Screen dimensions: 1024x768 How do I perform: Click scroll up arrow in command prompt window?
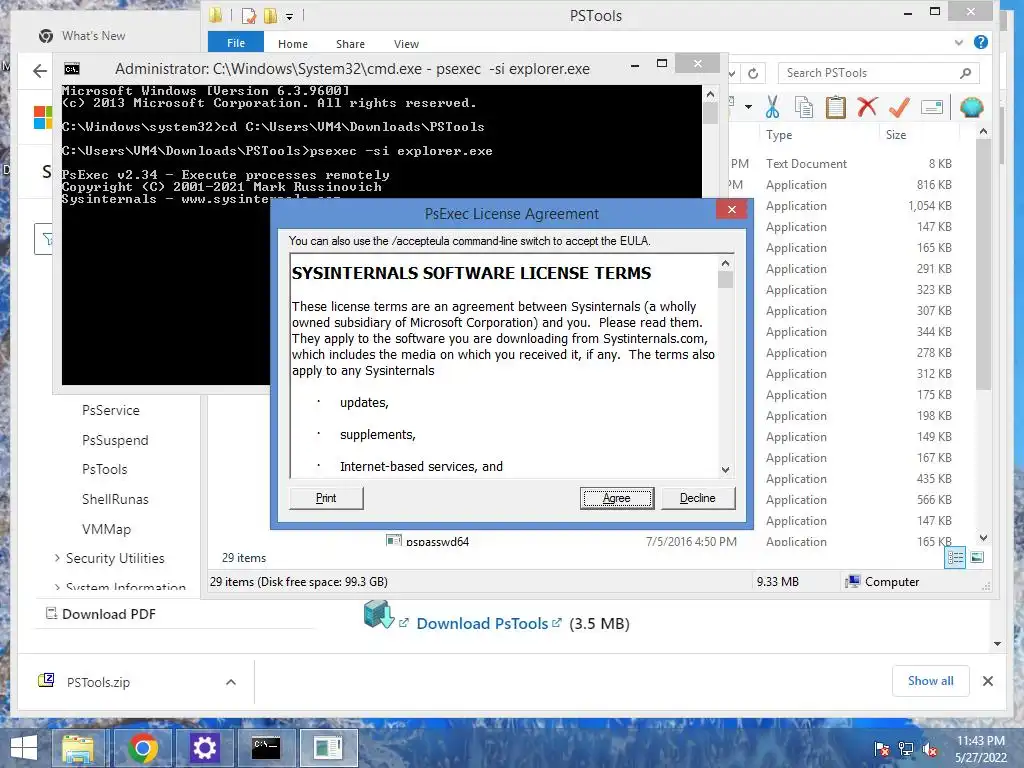[x=711, y=94]
